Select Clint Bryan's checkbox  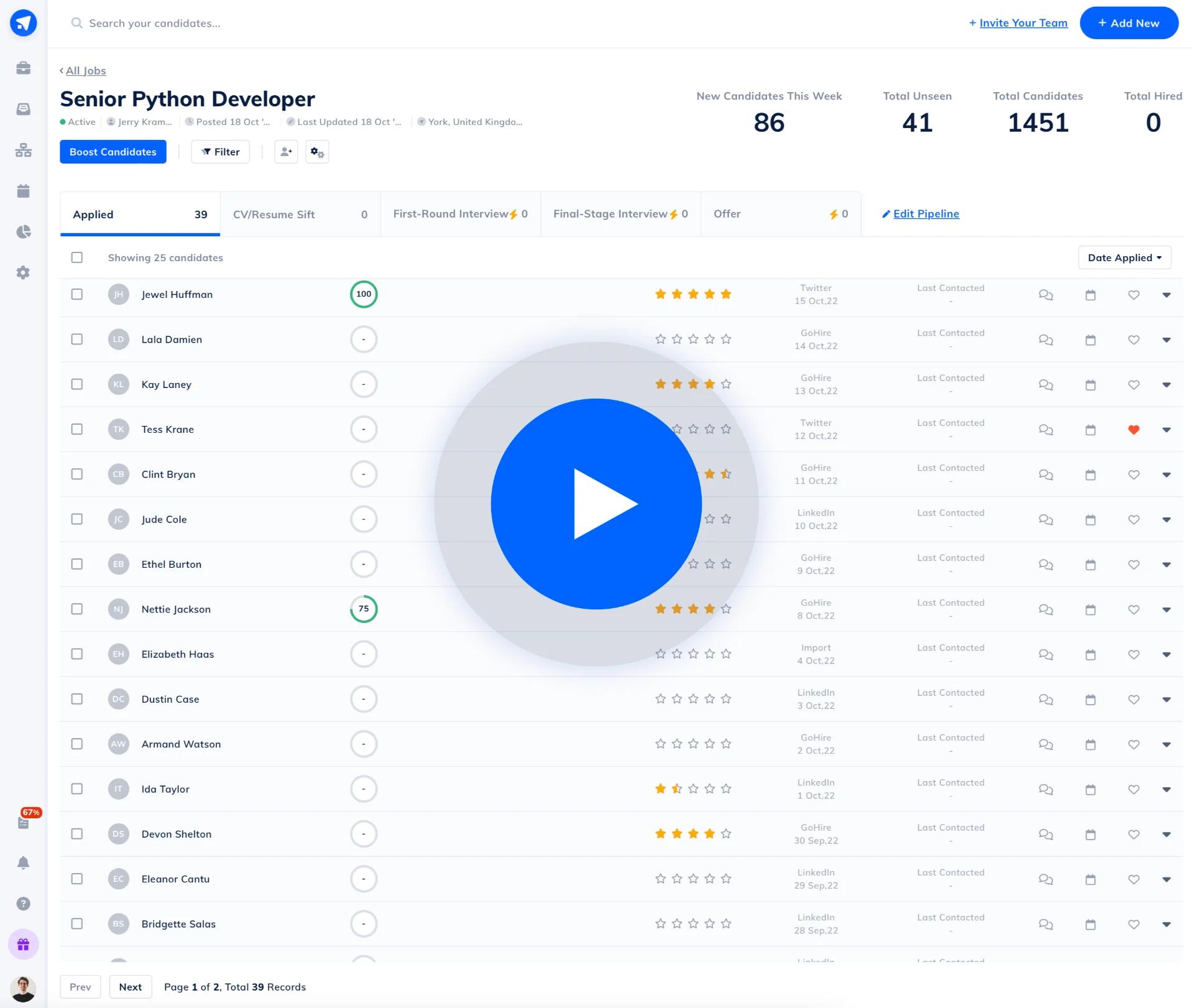point(77,474)
